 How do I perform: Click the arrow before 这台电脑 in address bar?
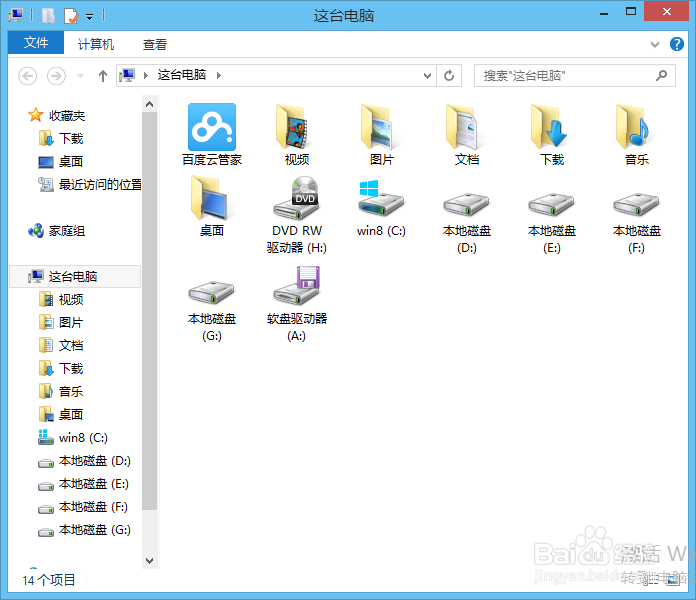146,75
